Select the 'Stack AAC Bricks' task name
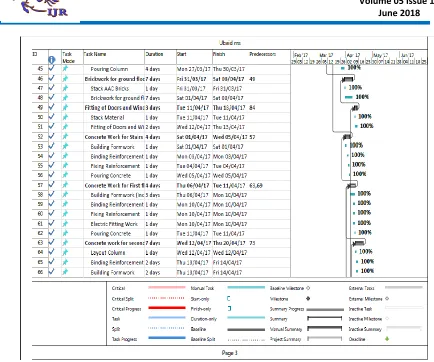This screenshot has width=434, height=362. (x=110, y=88)
